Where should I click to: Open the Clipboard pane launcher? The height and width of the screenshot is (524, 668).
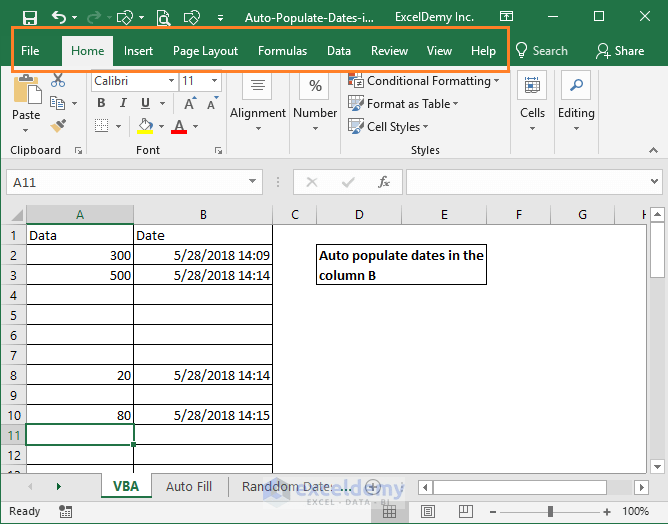point(78,150)
